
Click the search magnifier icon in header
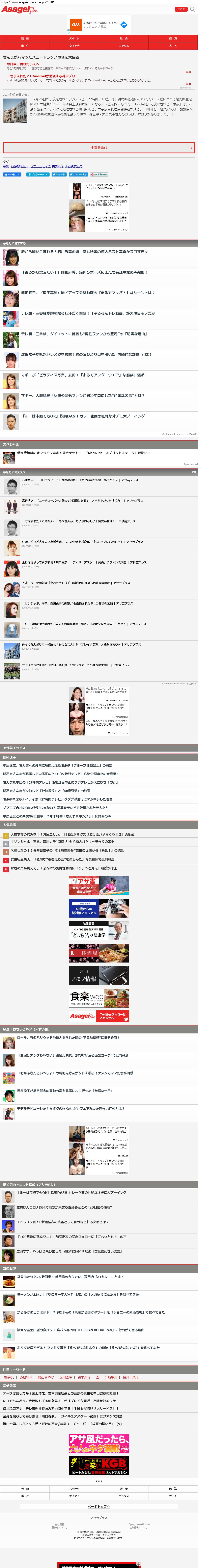point(193,9)
